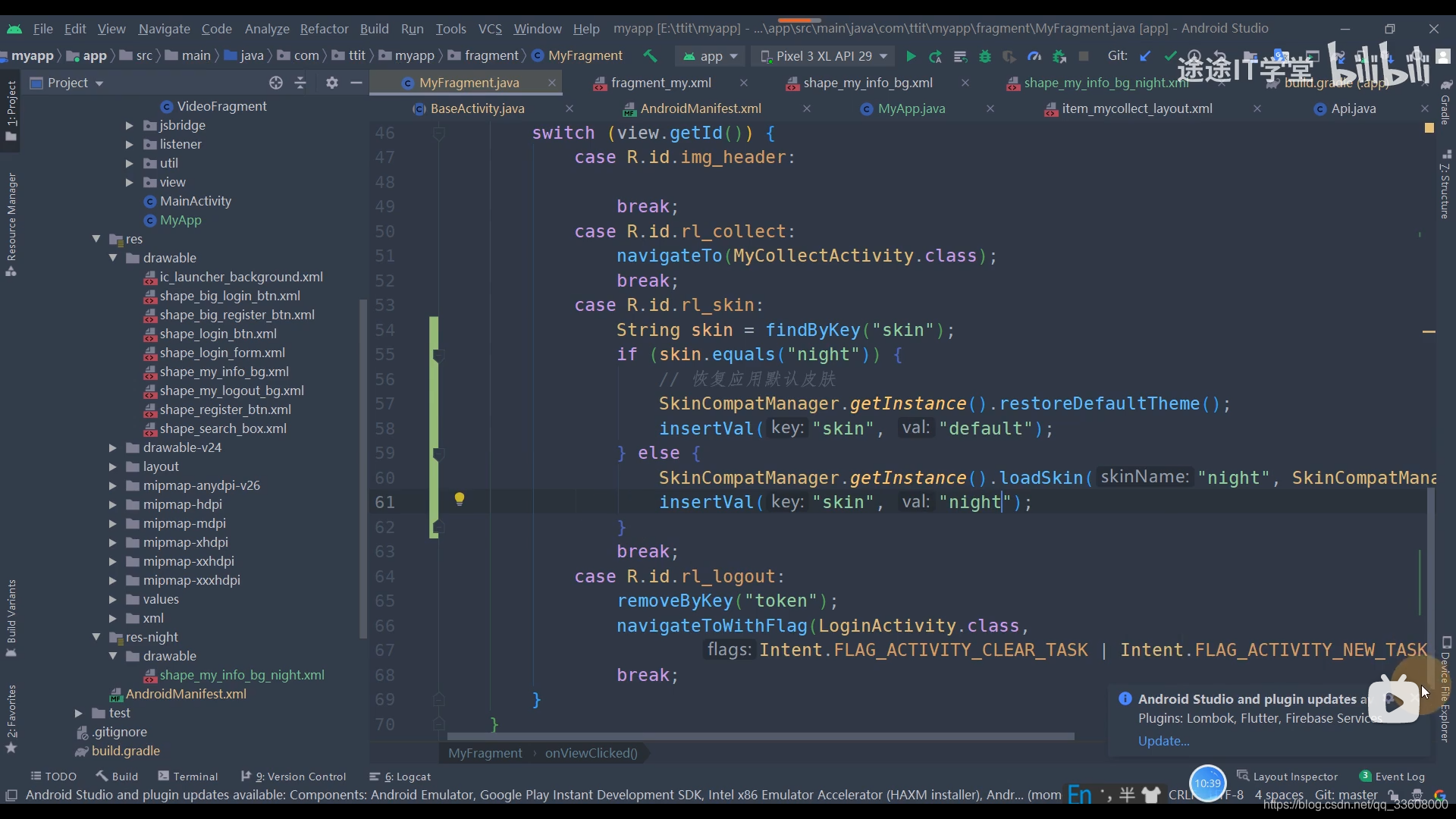Click the Debug app bug icon
Viewport: 1456px width, 819px height.
click(985, 56)
